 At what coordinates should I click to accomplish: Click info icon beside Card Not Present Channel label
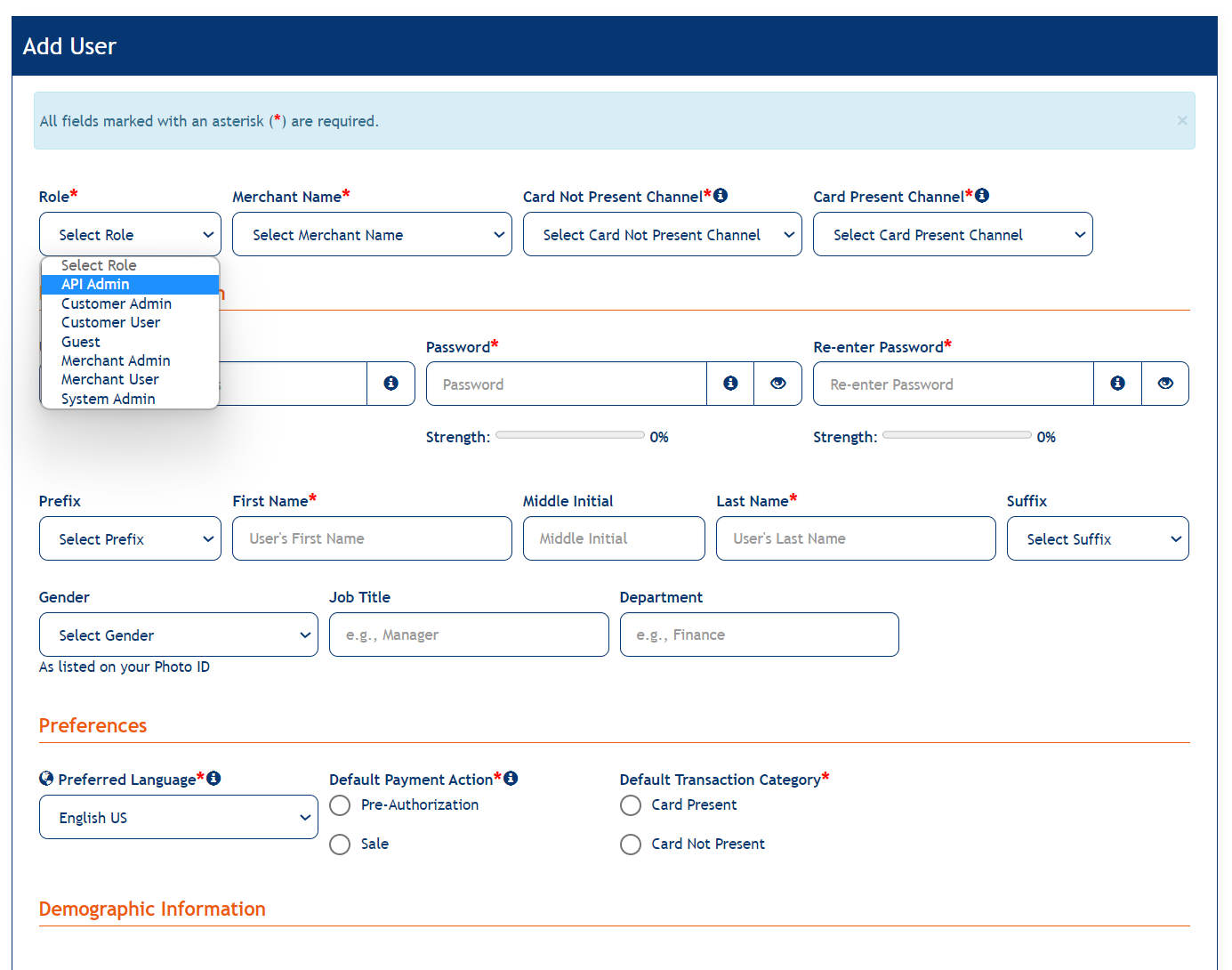(721, 196)
